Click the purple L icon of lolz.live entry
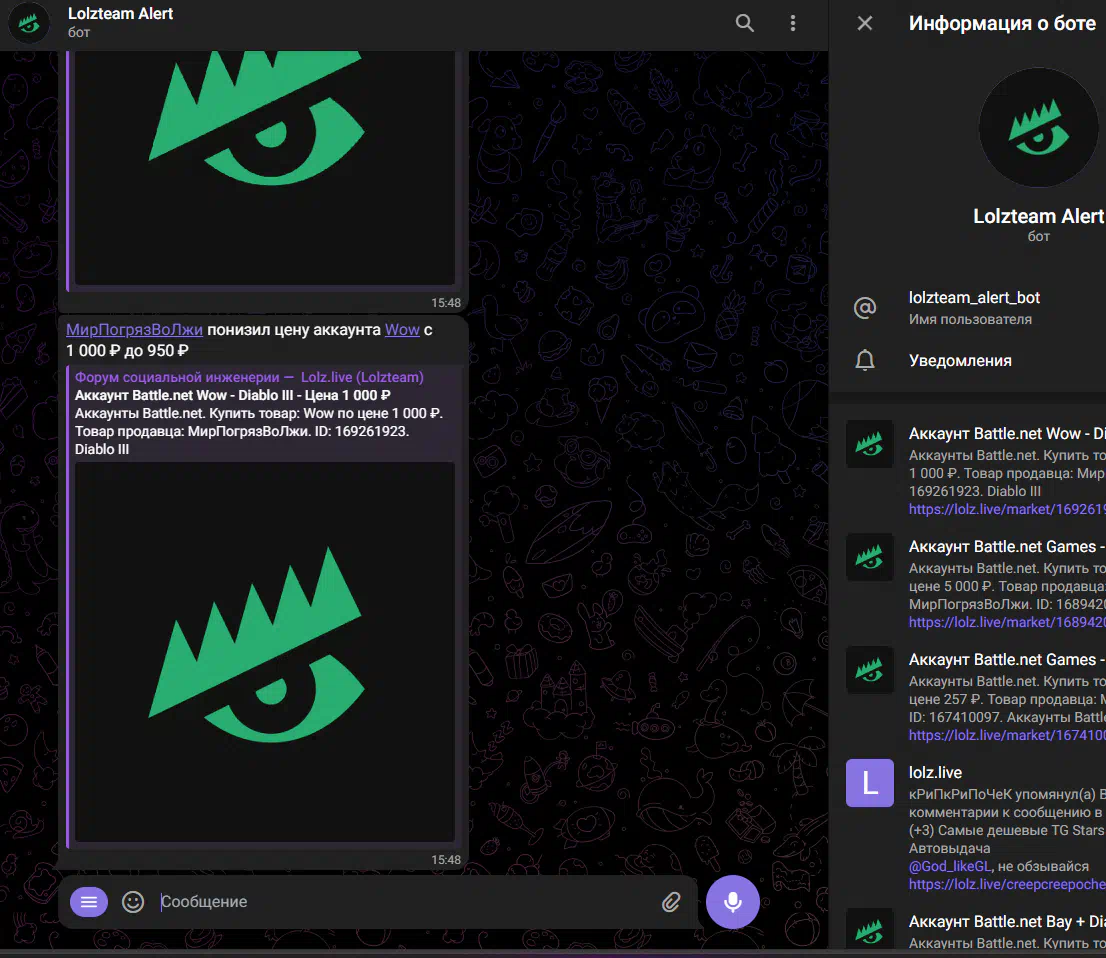The height and width of the screenshot is (958, 1106). [870, 783]
